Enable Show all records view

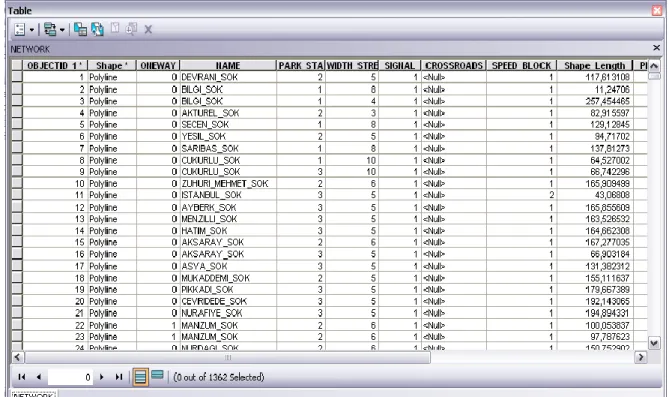(140, 377)
